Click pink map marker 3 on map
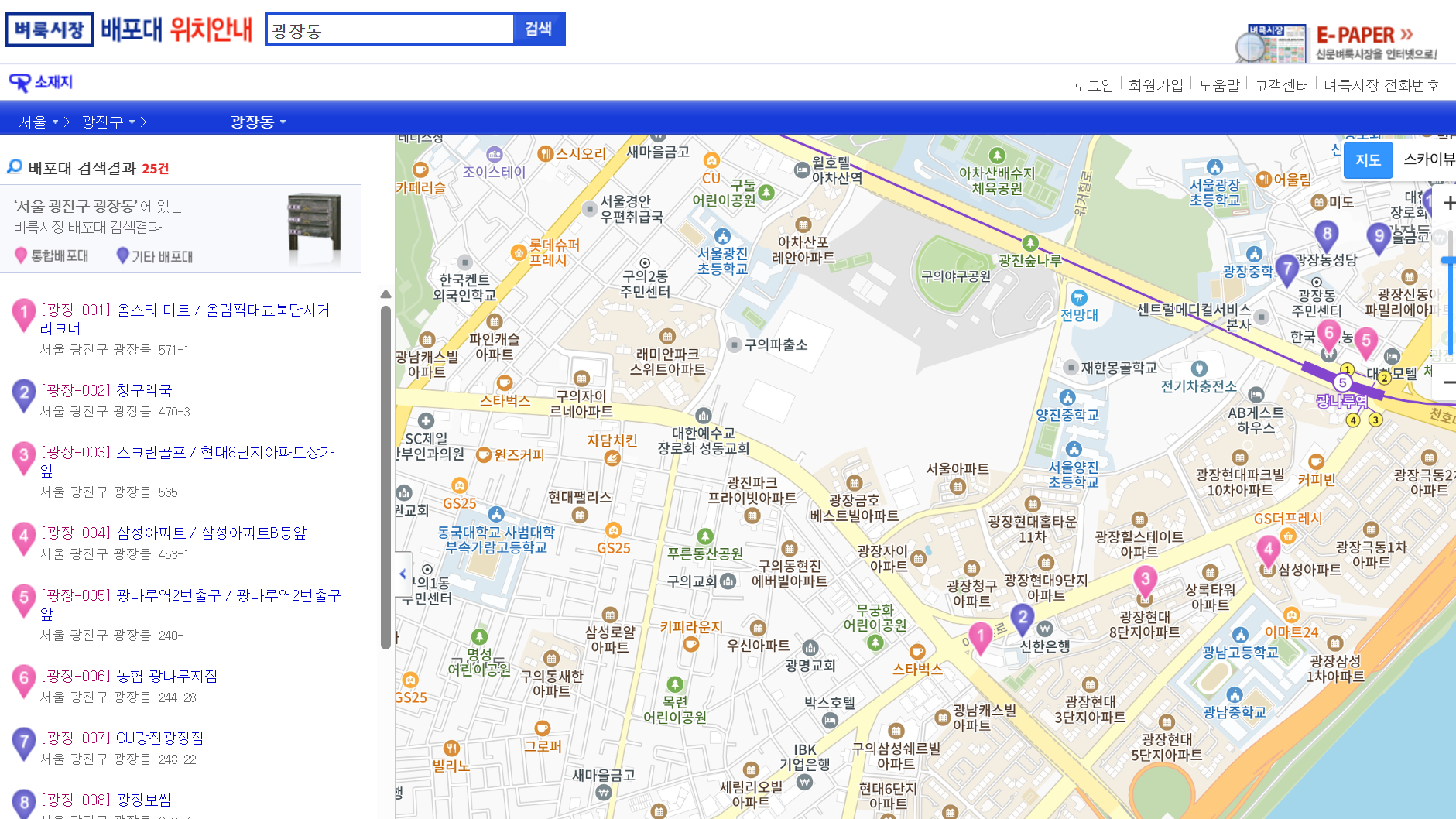Screen dimensions: 1456x819 1145,580
